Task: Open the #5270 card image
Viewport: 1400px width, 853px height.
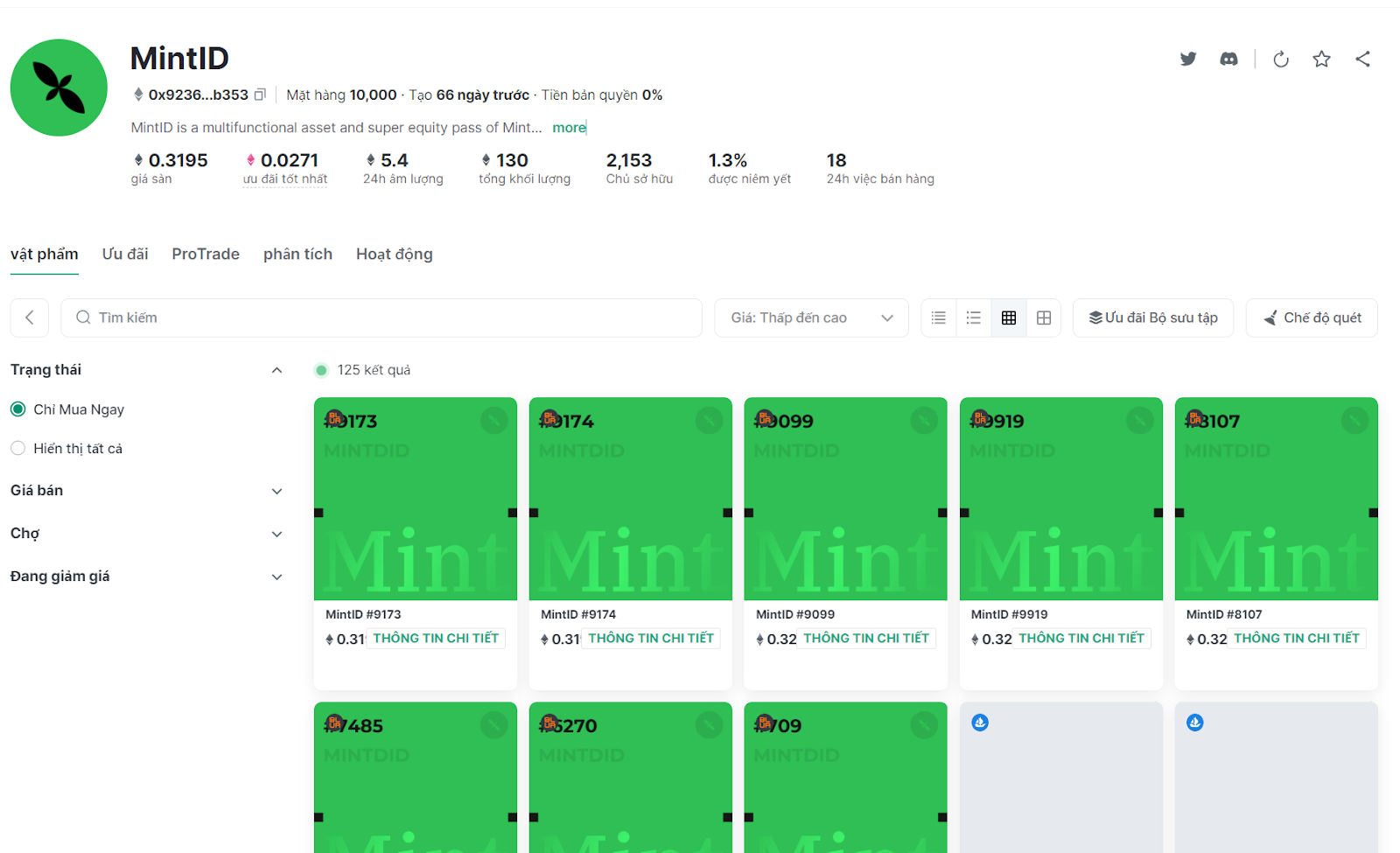Action: tap(631, 778)
